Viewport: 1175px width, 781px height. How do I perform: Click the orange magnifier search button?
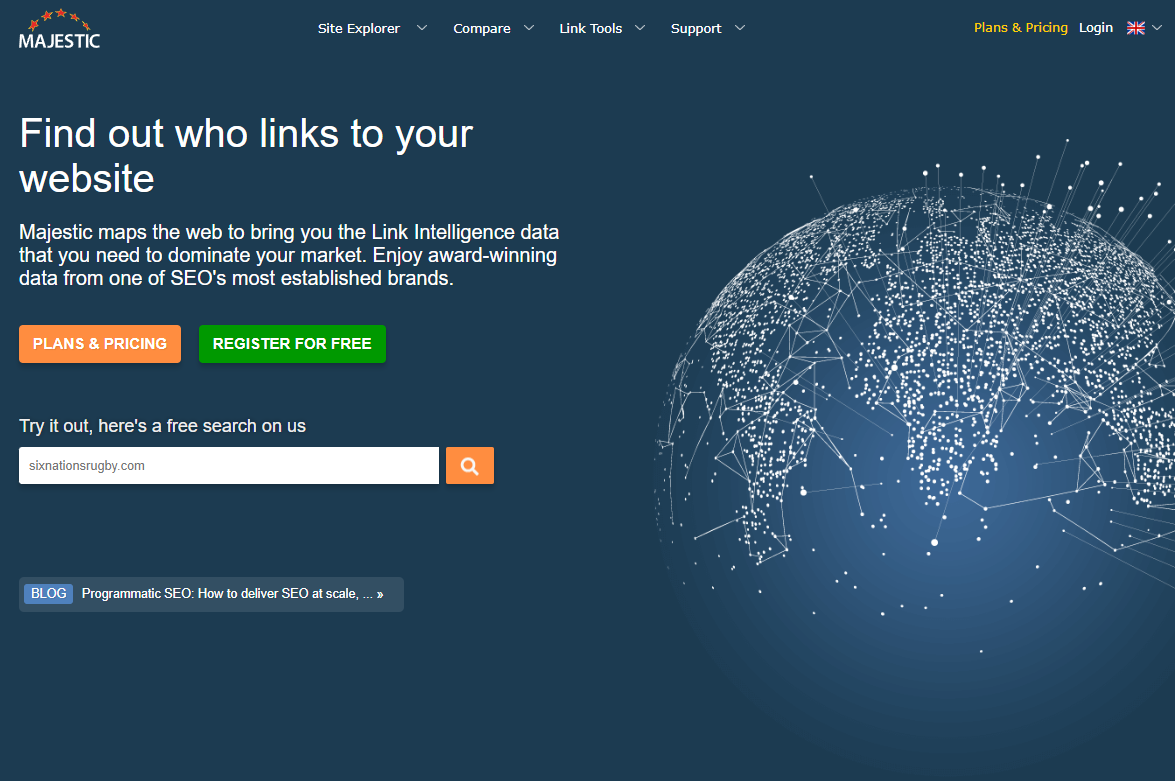tap(470, 465)
